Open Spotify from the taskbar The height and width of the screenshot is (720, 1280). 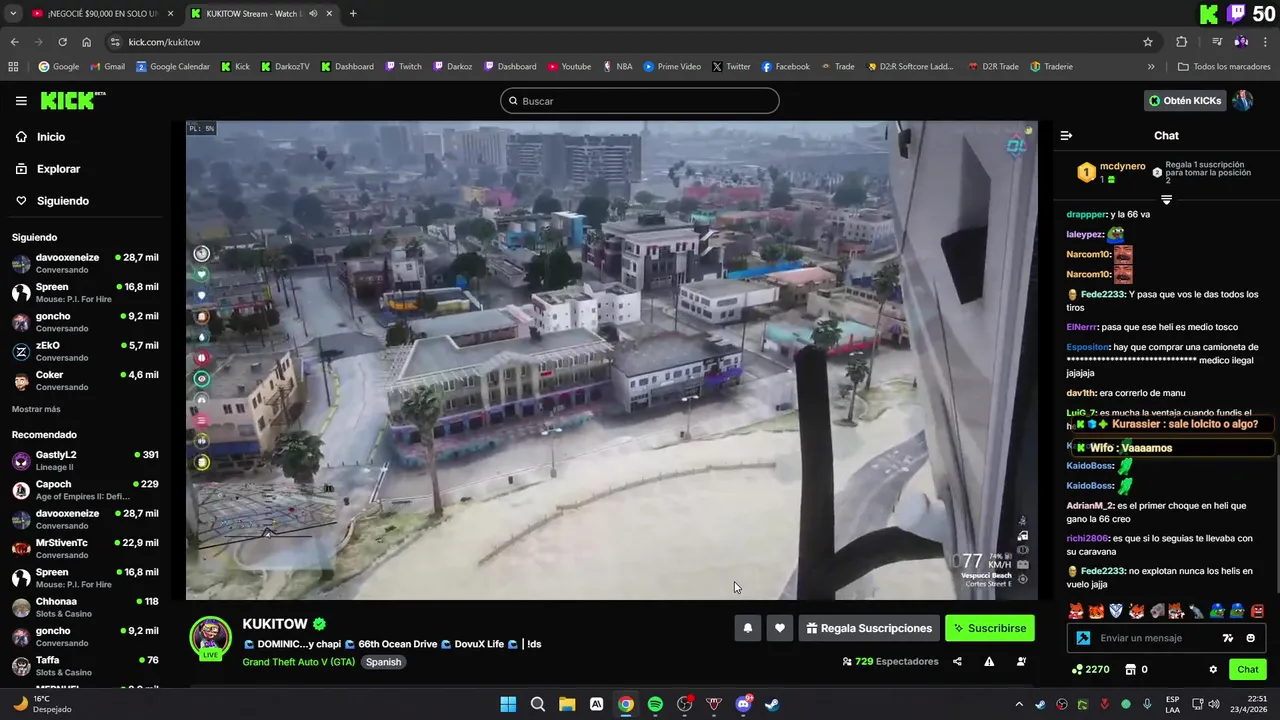coord(655,704)
